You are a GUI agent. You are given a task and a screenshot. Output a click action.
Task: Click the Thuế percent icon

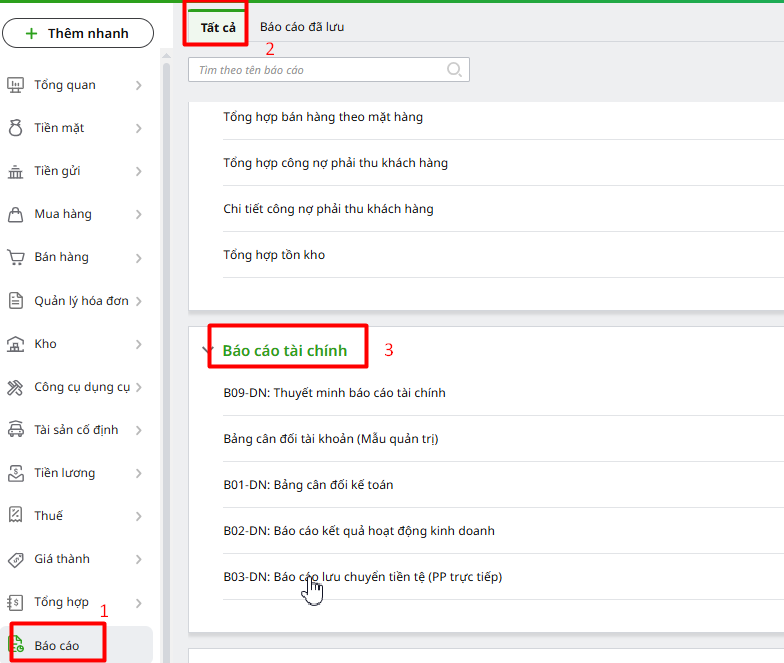pyautogui.click(x=16, y=516)
